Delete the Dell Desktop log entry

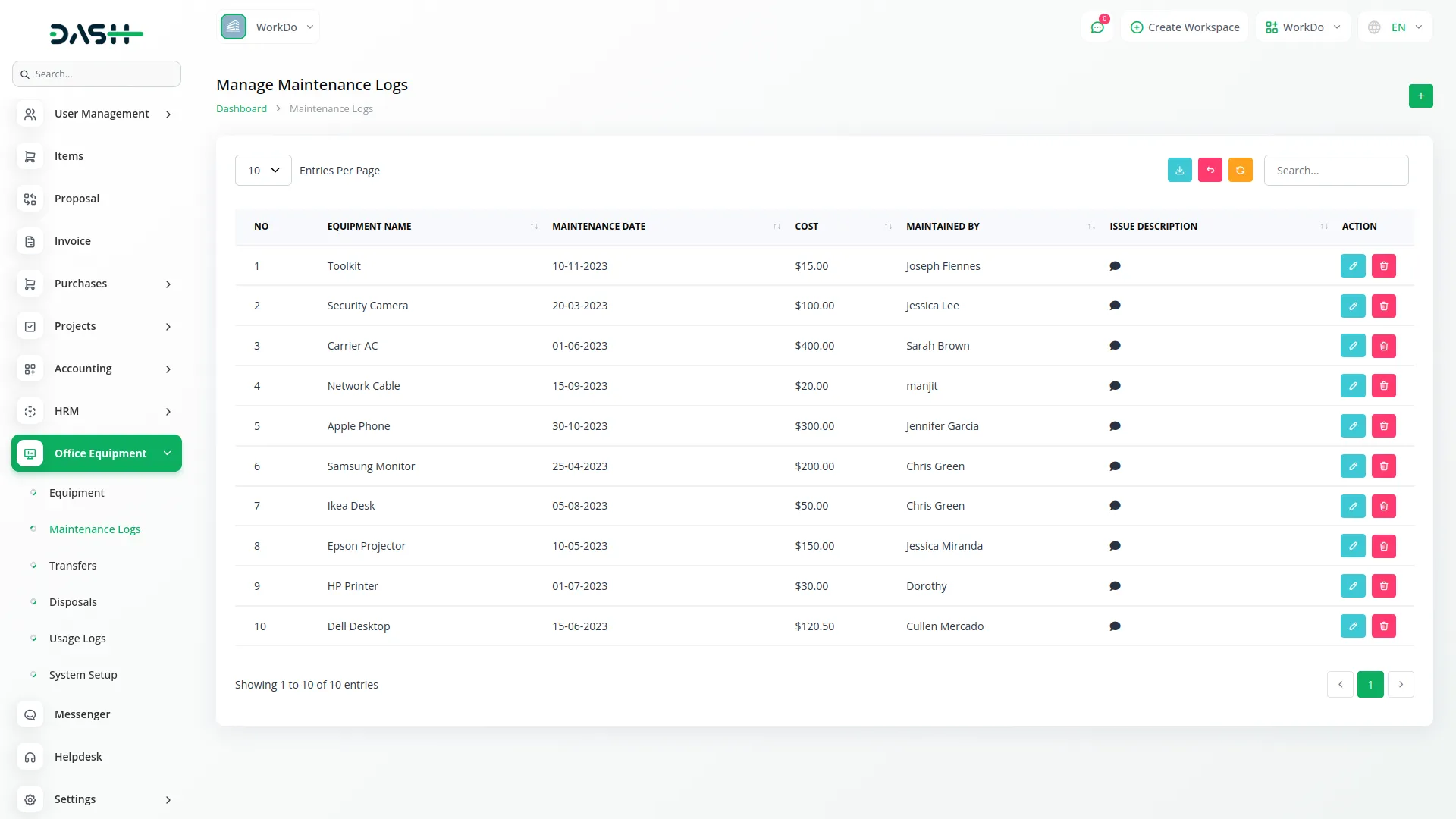pyautogui.click(x=1383, y=626)
